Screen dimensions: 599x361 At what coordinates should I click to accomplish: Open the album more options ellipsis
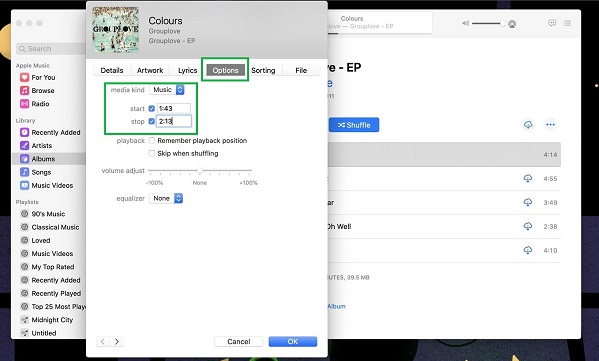pos(550,125)
